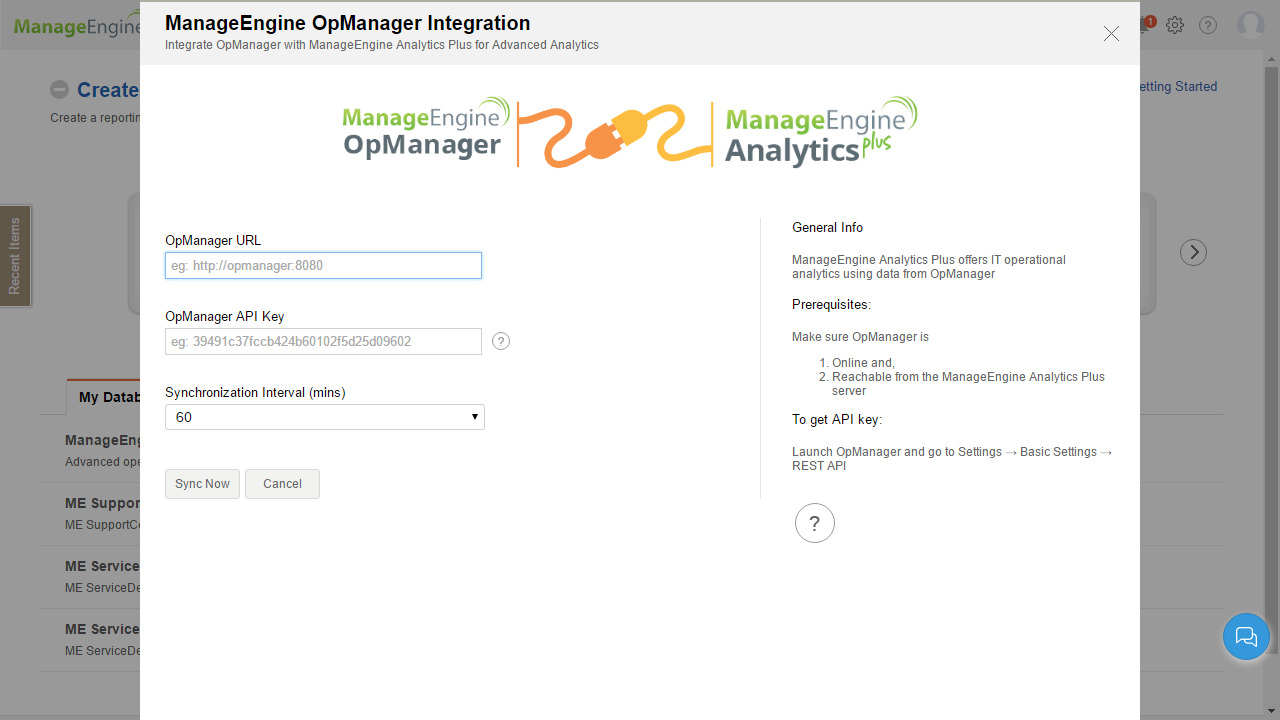Click the help icon beside OpManager API Key

[500, 341]
